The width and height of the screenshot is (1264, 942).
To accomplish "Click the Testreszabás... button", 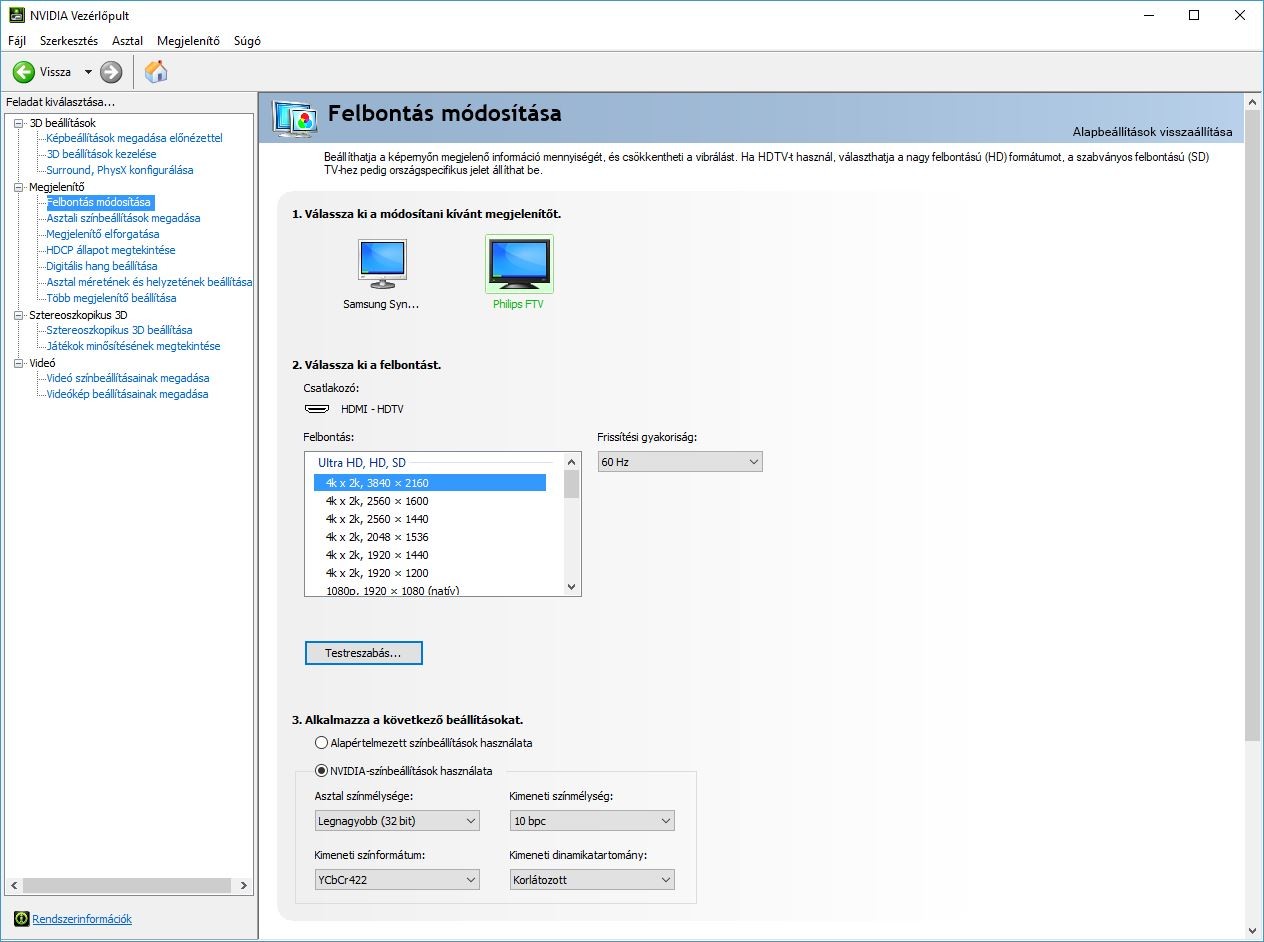I will click(x=363, y=653).
